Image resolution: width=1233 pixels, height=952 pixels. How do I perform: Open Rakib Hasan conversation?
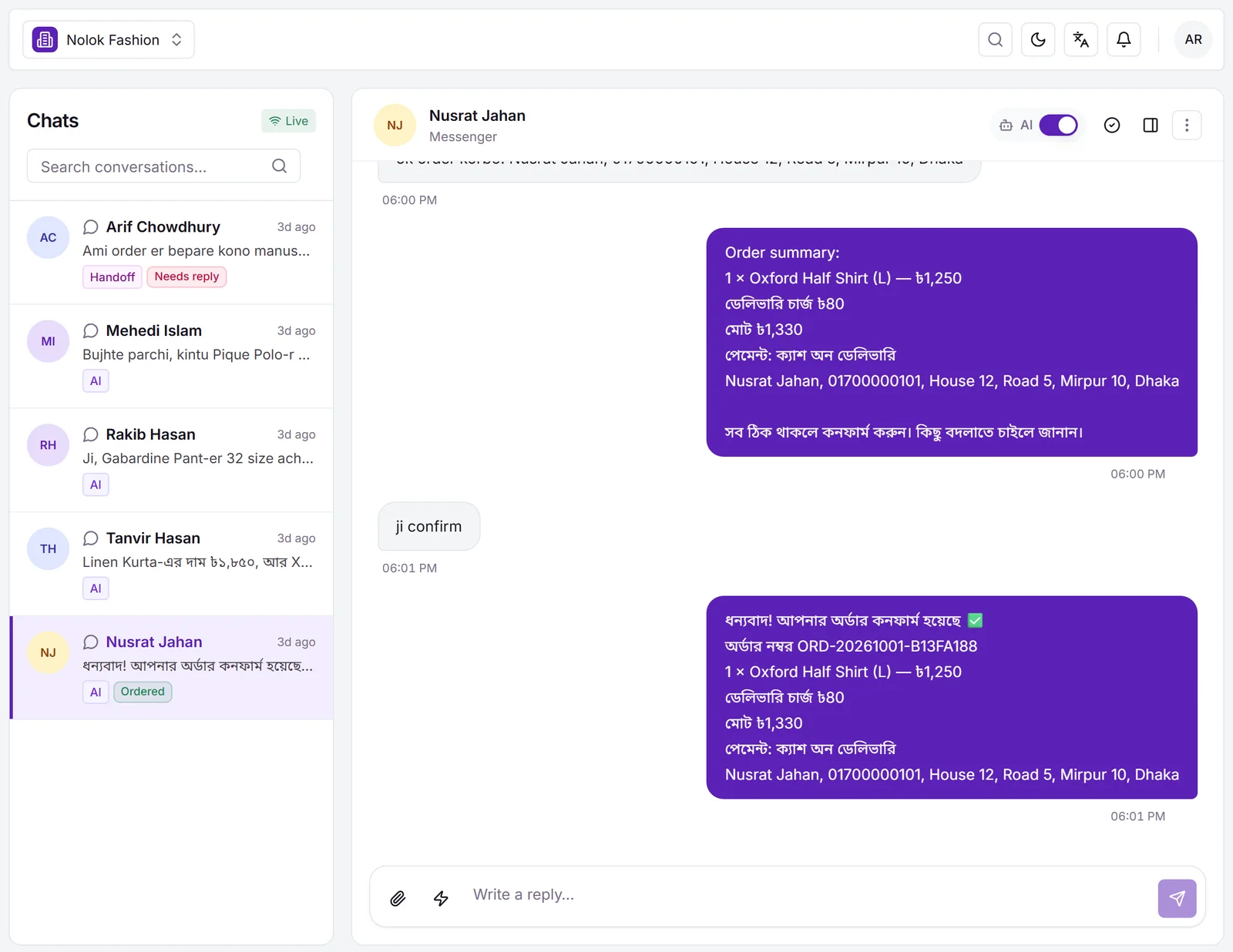[171, 461]
